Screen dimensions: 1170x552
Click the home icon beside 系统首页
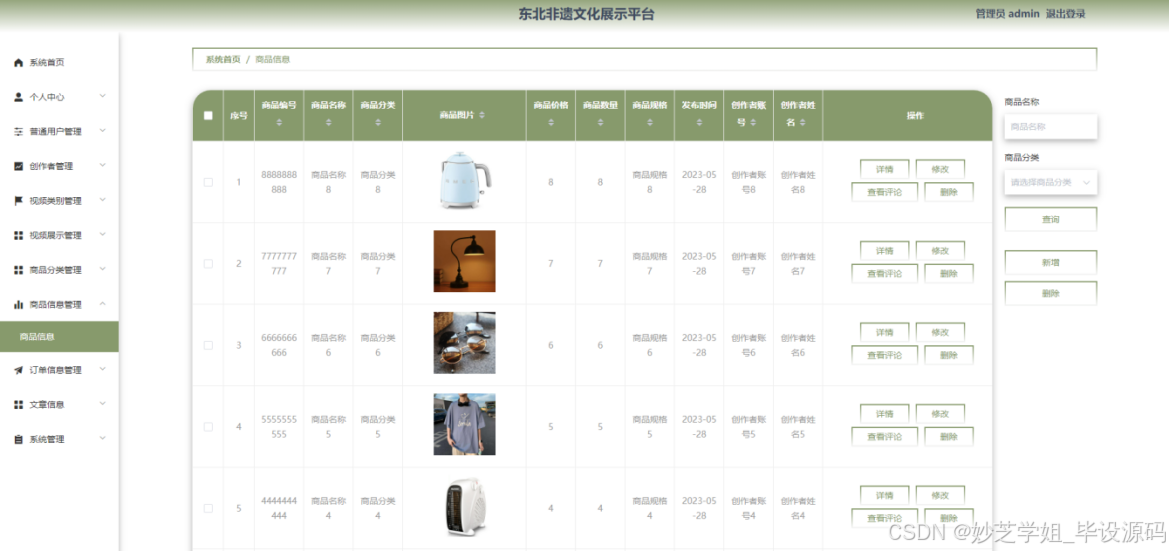pyautogui.click(x=19, y=63)
